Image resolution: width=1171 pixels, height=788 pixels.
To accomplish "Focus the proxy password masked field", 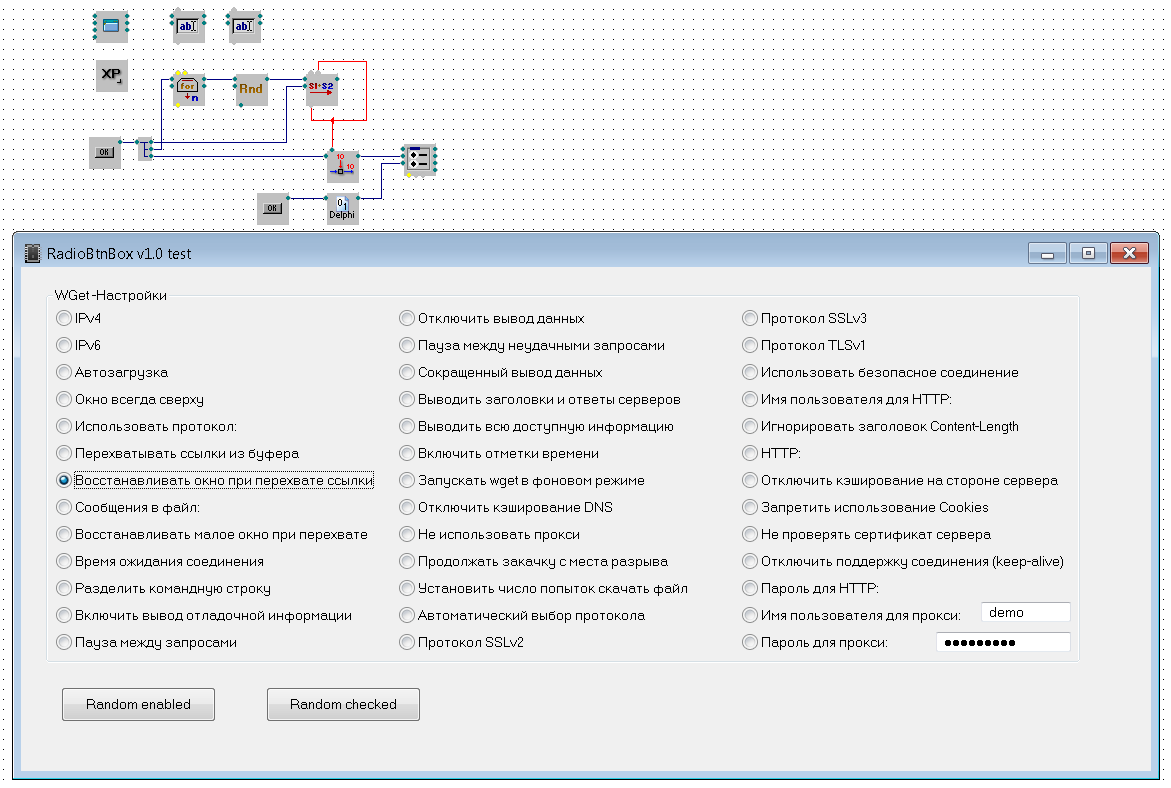I will 1003,642.
